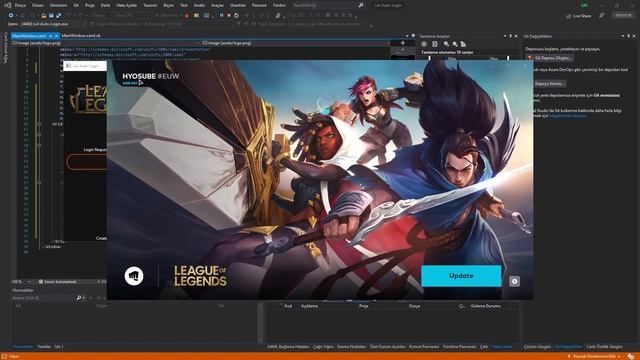This screenshot has height=360, width=640.
Task: Open the Git Değişiklikleri panel options dropdown
Action: coord(623,36)
